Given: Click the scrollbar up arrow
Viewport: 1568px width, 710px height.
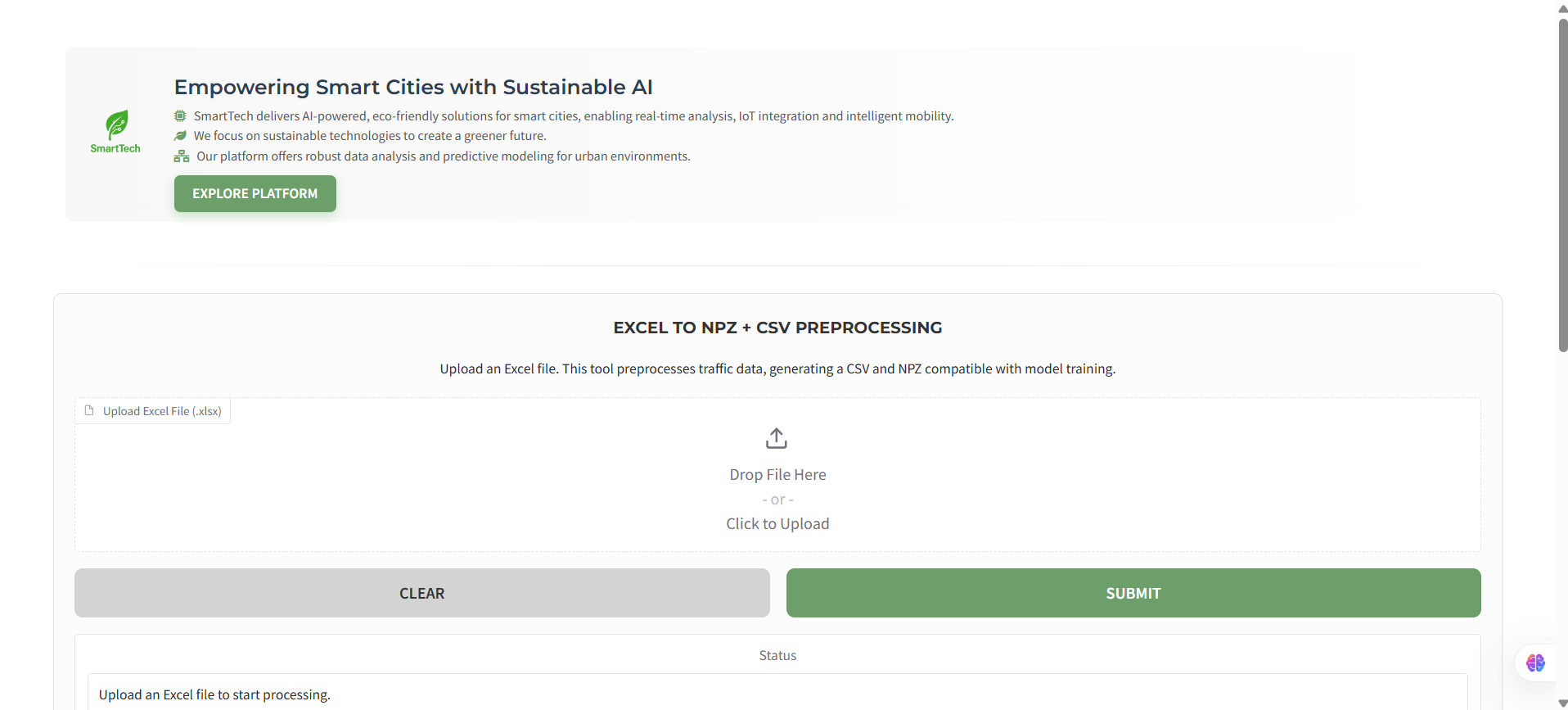Looking at the screenshot, I should 1562,7.
